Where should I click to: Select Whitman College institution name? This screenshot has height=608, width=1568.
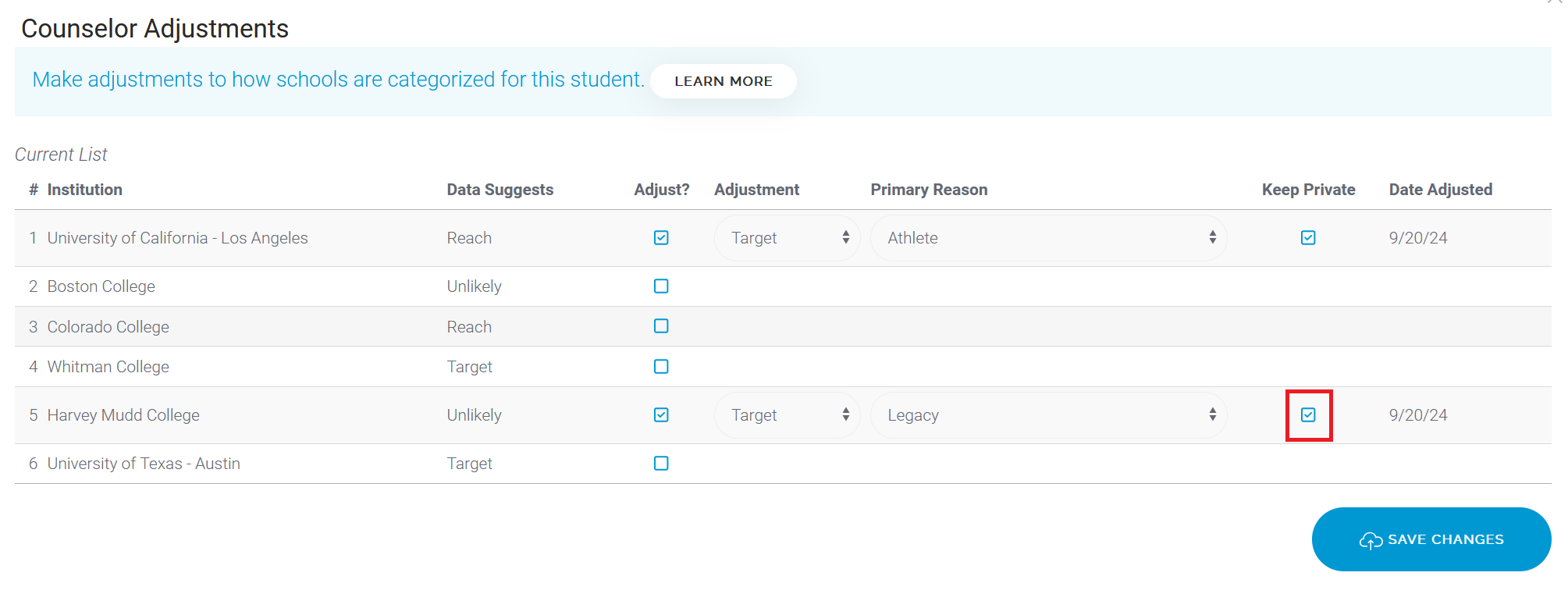[108, 367]
